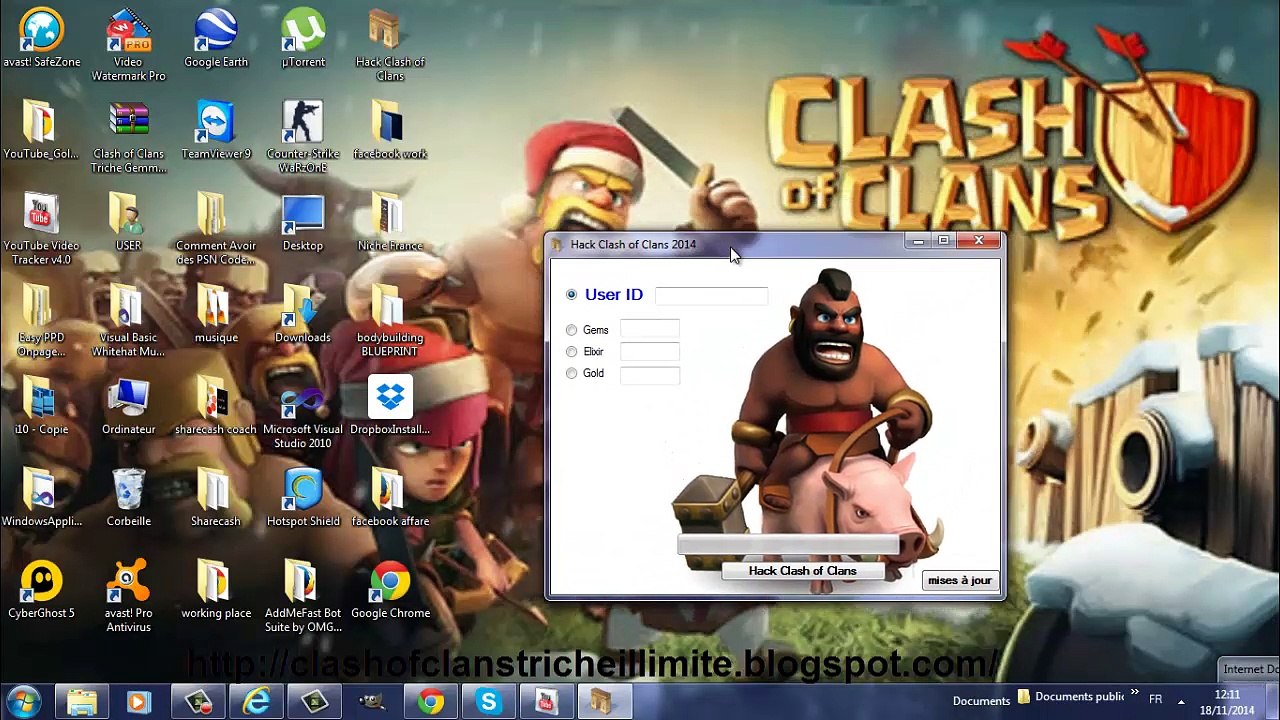
Task: Select the facebook affare folder
Action: click(390, 499)
